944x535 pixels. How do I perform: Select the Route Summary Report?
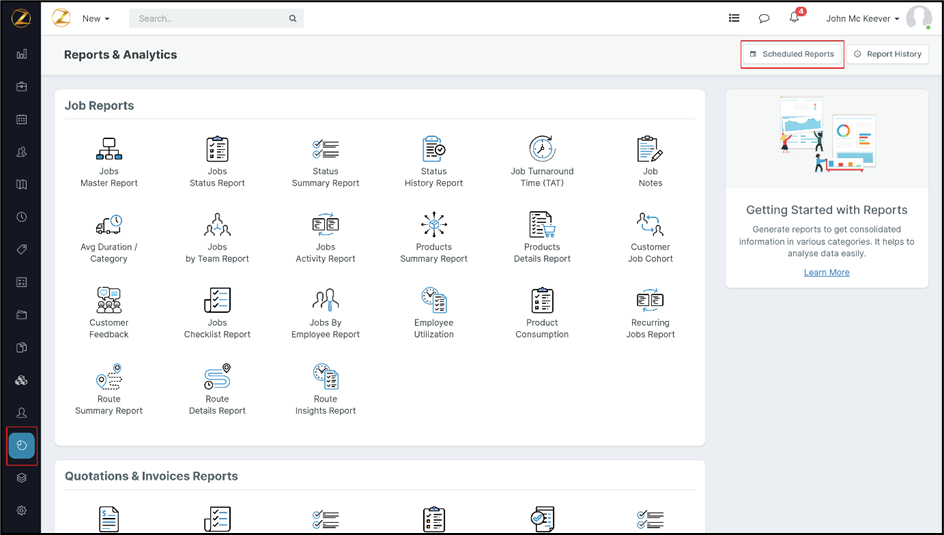click(109, 390)
